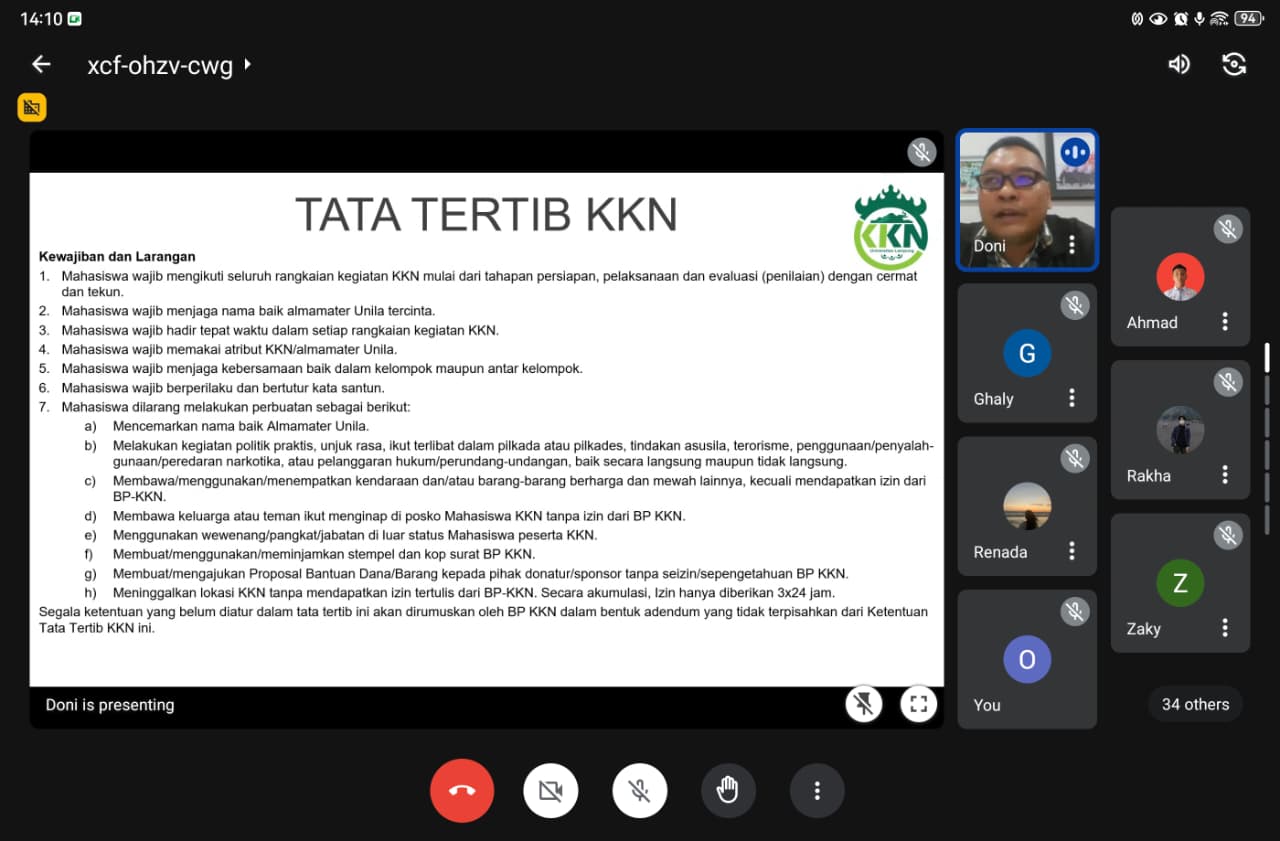Click the 'Doni is presenting' label
The image size is (1280, 841).
(110, 704)
